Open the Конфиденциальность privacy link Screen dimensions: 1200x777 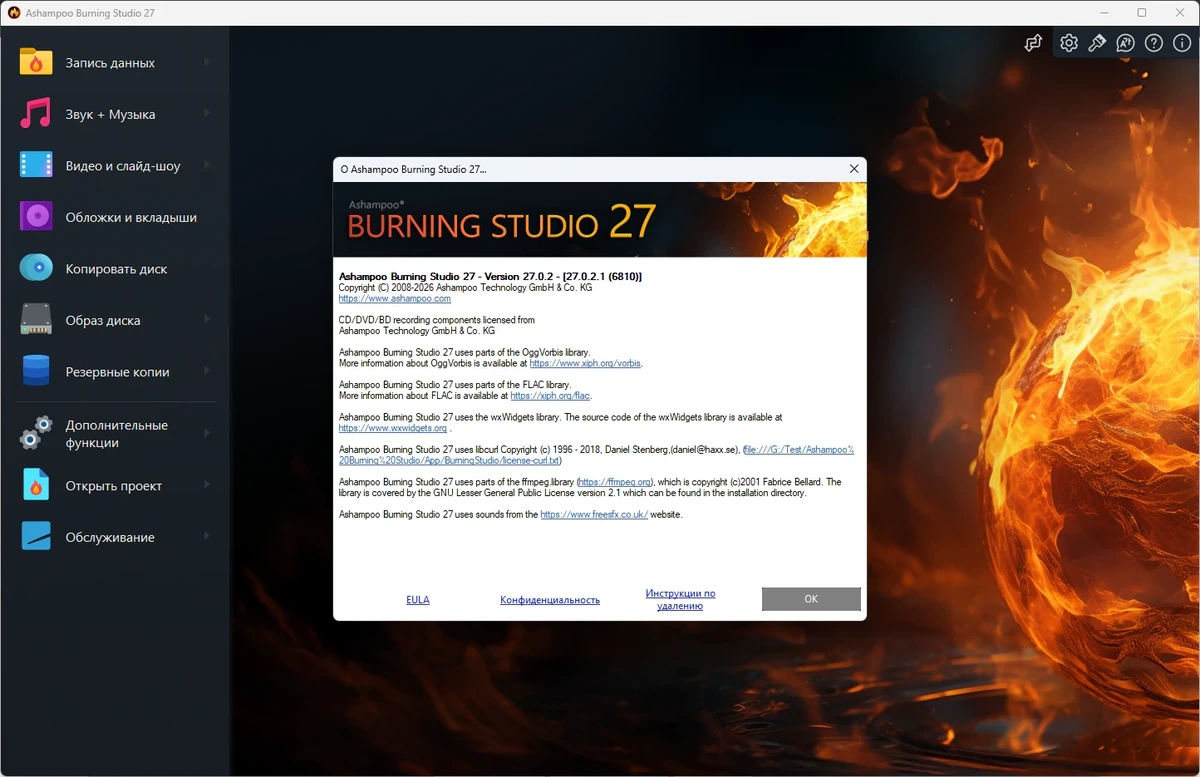pos(550,600)
